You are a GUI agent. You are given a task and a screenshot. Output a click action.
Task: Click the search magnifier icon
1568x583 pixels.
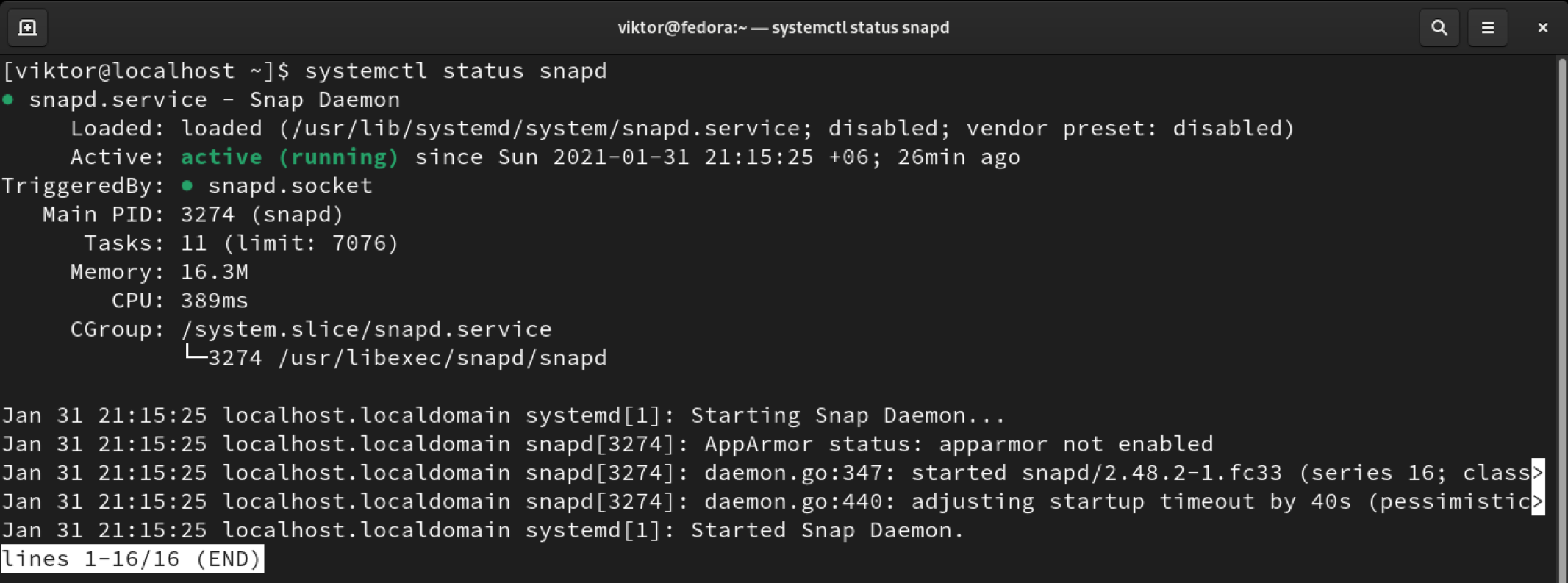coord(1439,28)
